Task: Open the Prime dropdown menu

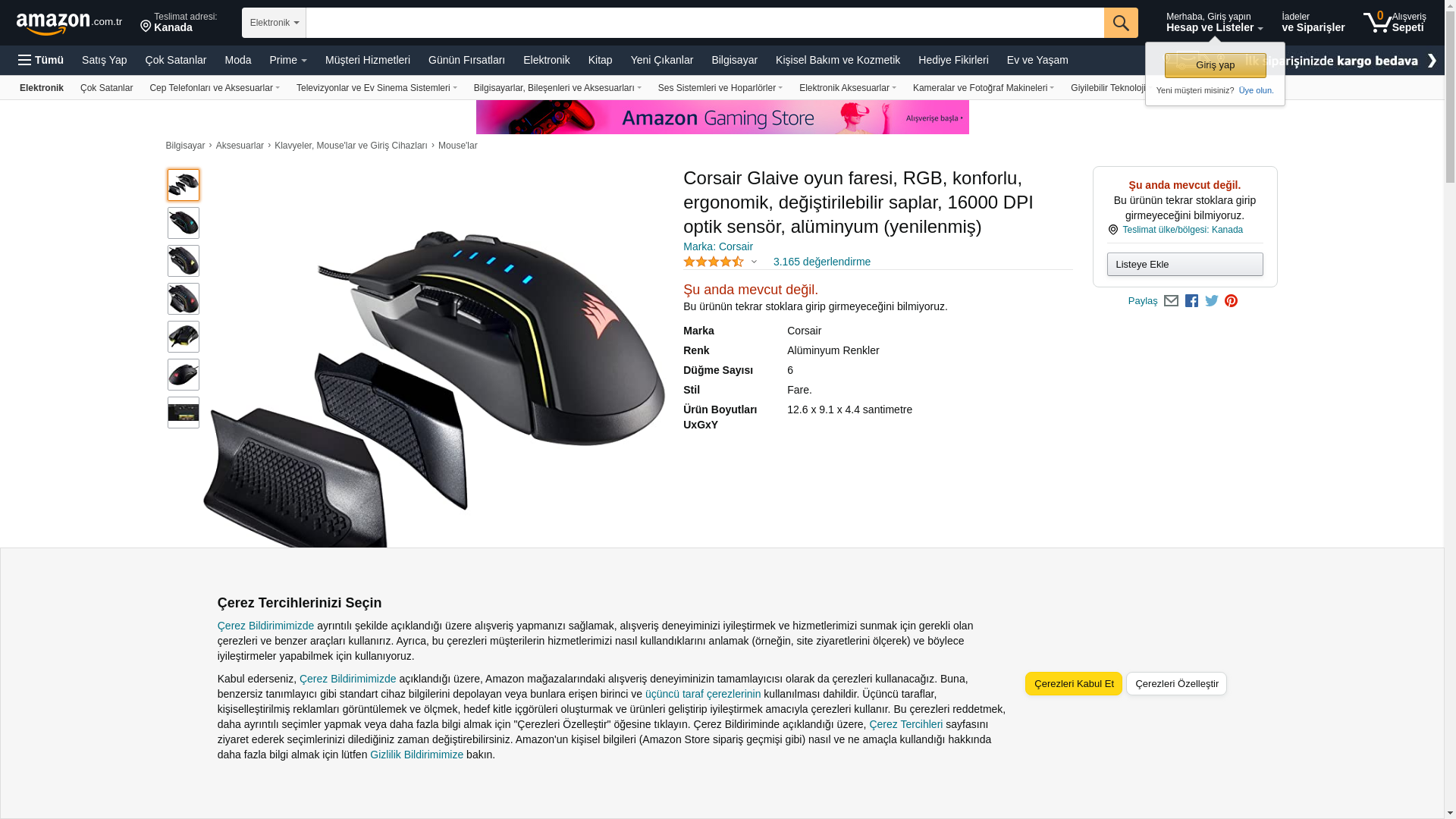Action: pos(288,60)
